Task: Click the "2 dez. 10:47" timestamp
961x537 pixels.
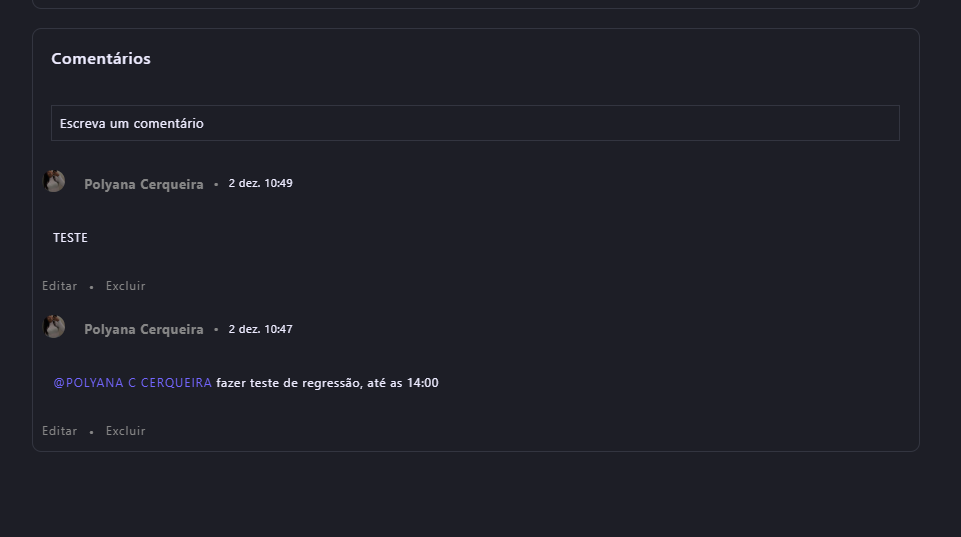Action: (260, 329)
